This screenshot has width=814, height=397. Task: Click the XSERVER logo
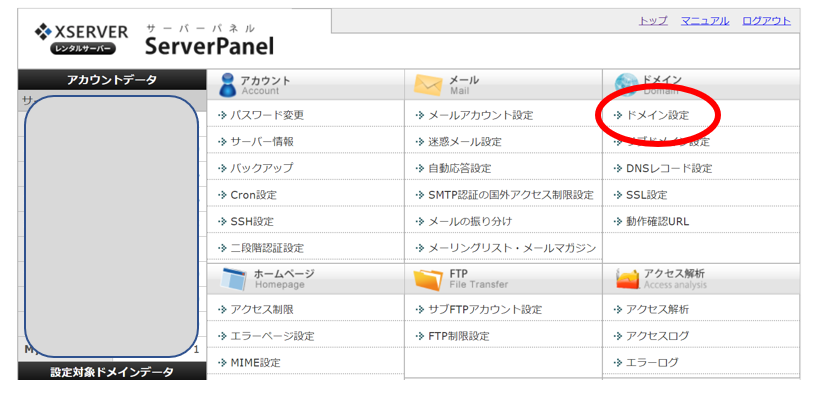[x=81, y=39]
